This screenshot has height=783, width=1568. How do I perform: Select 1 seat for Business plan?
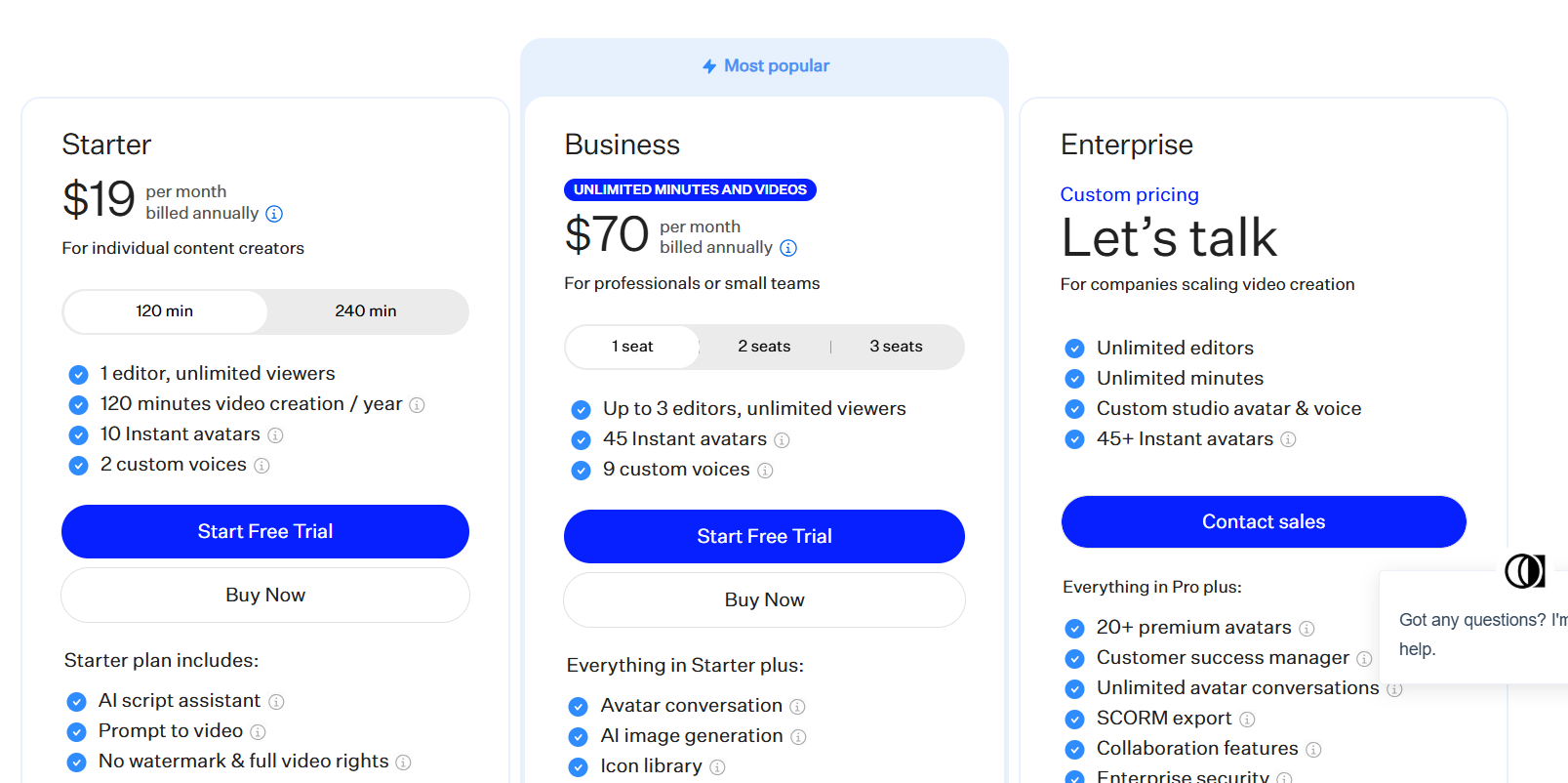pos(632,347)
